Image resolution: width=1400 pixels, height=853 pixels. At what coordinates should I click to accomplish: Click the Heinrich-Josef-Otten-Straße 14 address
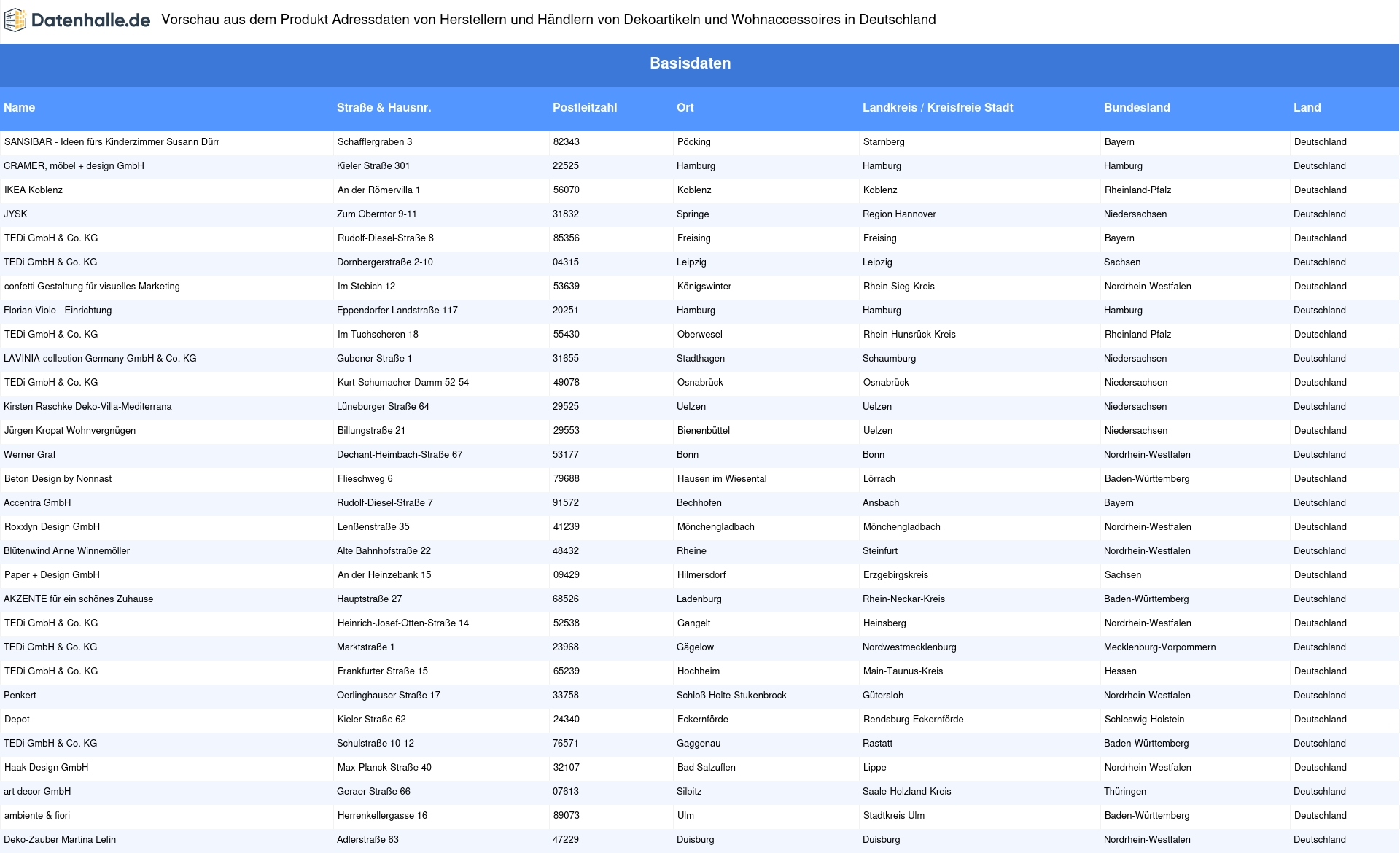click(x=403, y=623)
